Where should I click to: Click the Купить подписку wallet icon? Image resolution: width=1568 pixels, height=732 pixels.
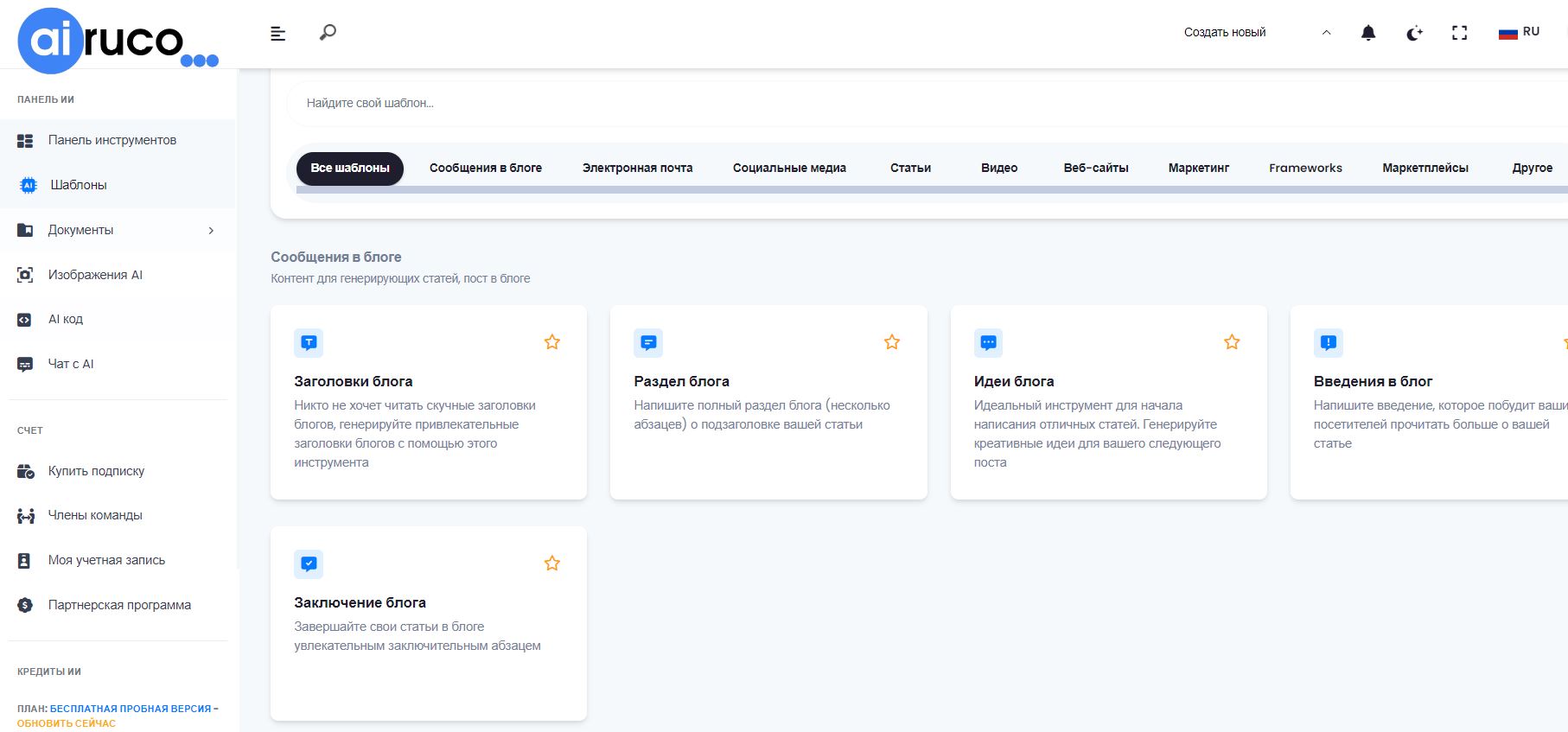[x=26, y=471]
